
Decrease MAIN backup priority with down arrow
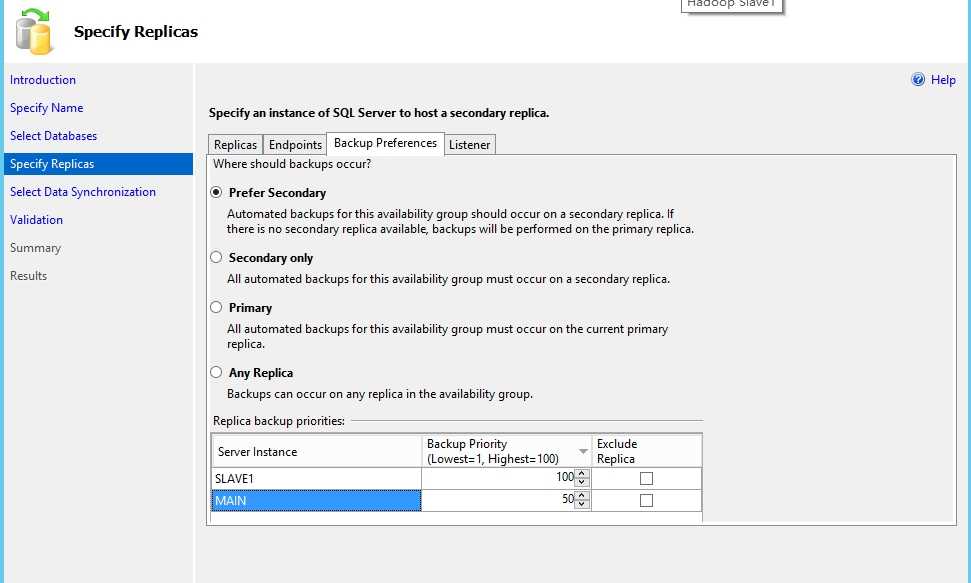[583, 504]
